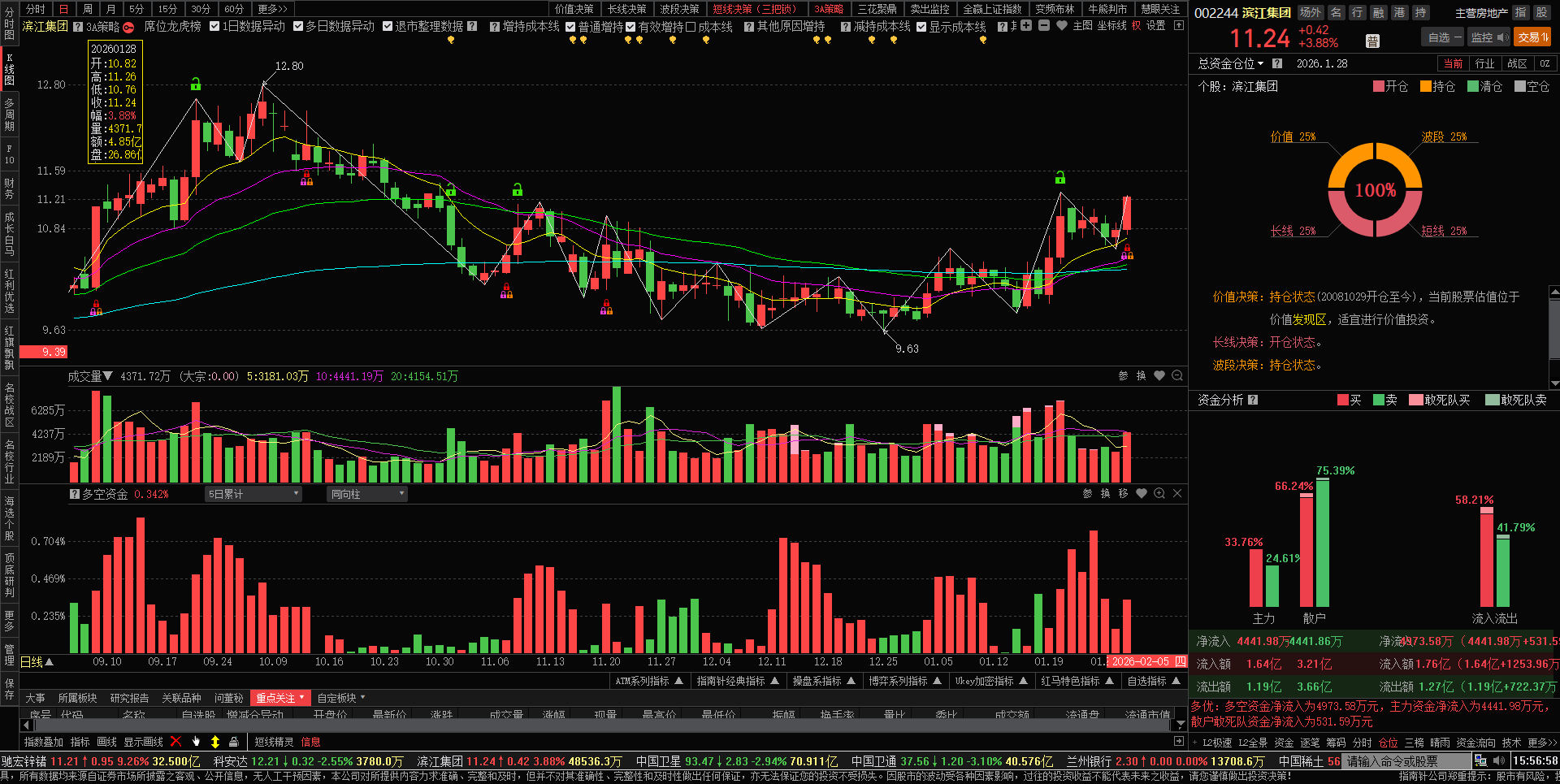Open help for 滨江集团 title question mark

[x=78, y=27]
